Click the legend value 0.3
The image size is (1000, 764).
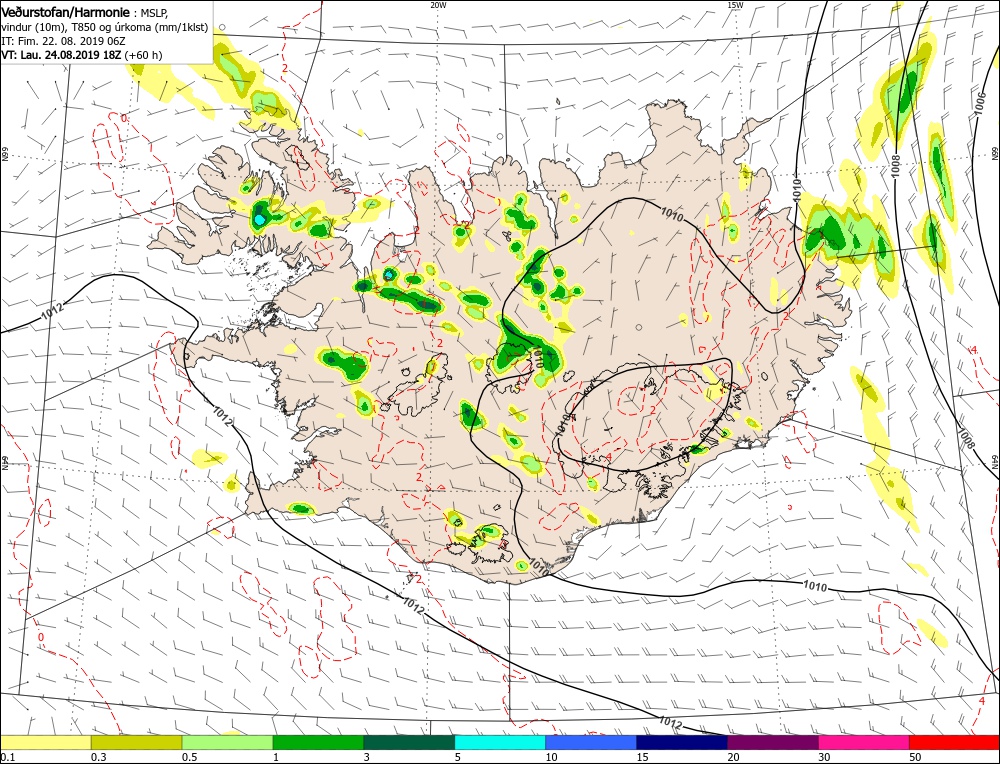tap(98, 757)
